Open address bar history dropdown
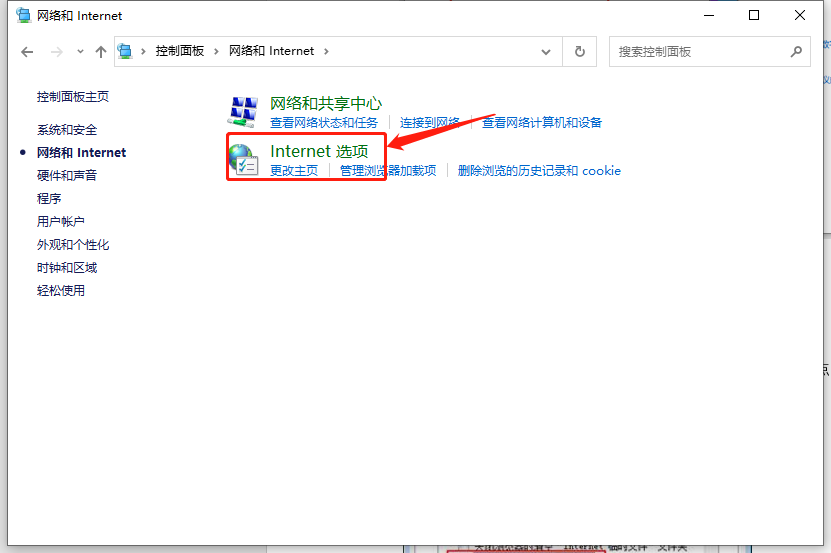This screenshot has width=831, height=553. [546, 51]
